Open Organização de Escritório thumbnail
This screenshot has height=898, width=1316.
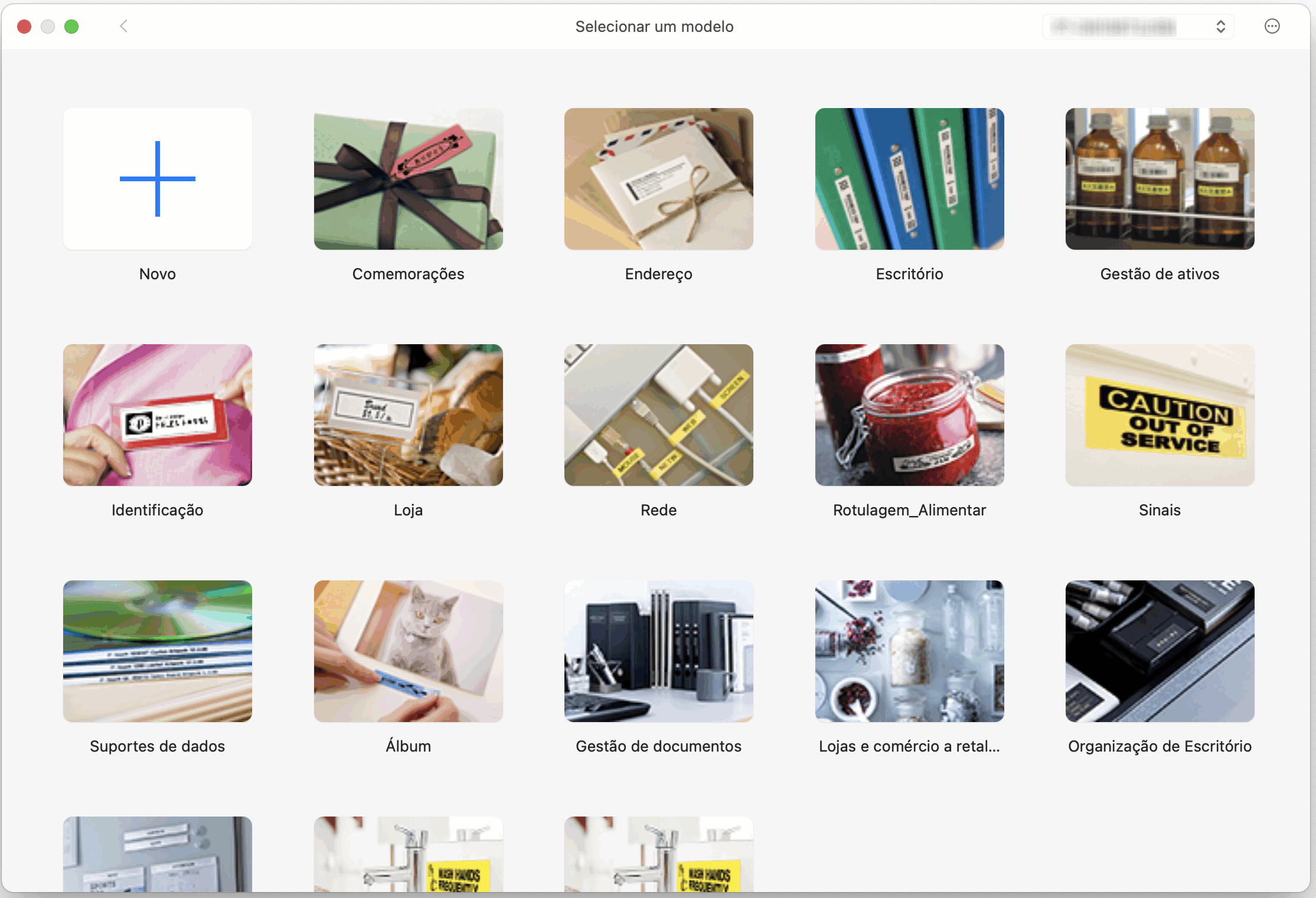pyautogui.click(x=1160, y=651)
